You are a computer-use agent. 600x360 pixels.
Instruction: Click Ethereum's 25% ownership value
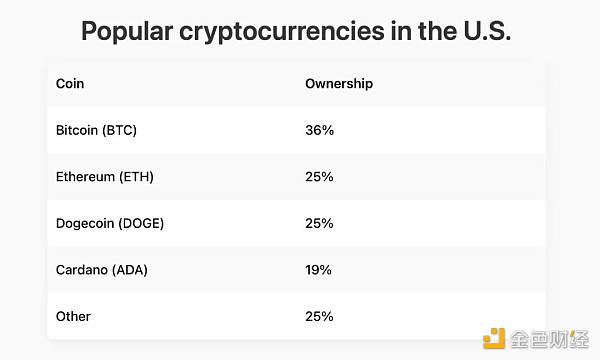click(320, 177)
